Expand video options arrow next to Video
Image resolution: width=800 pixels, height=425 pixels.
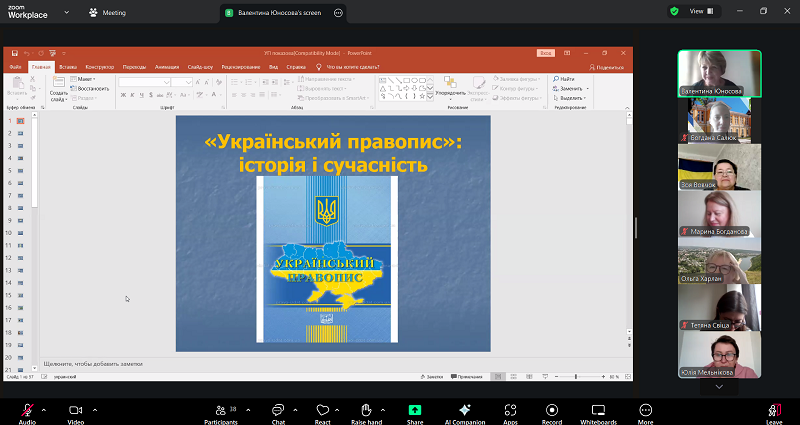(x=96, y=409)
